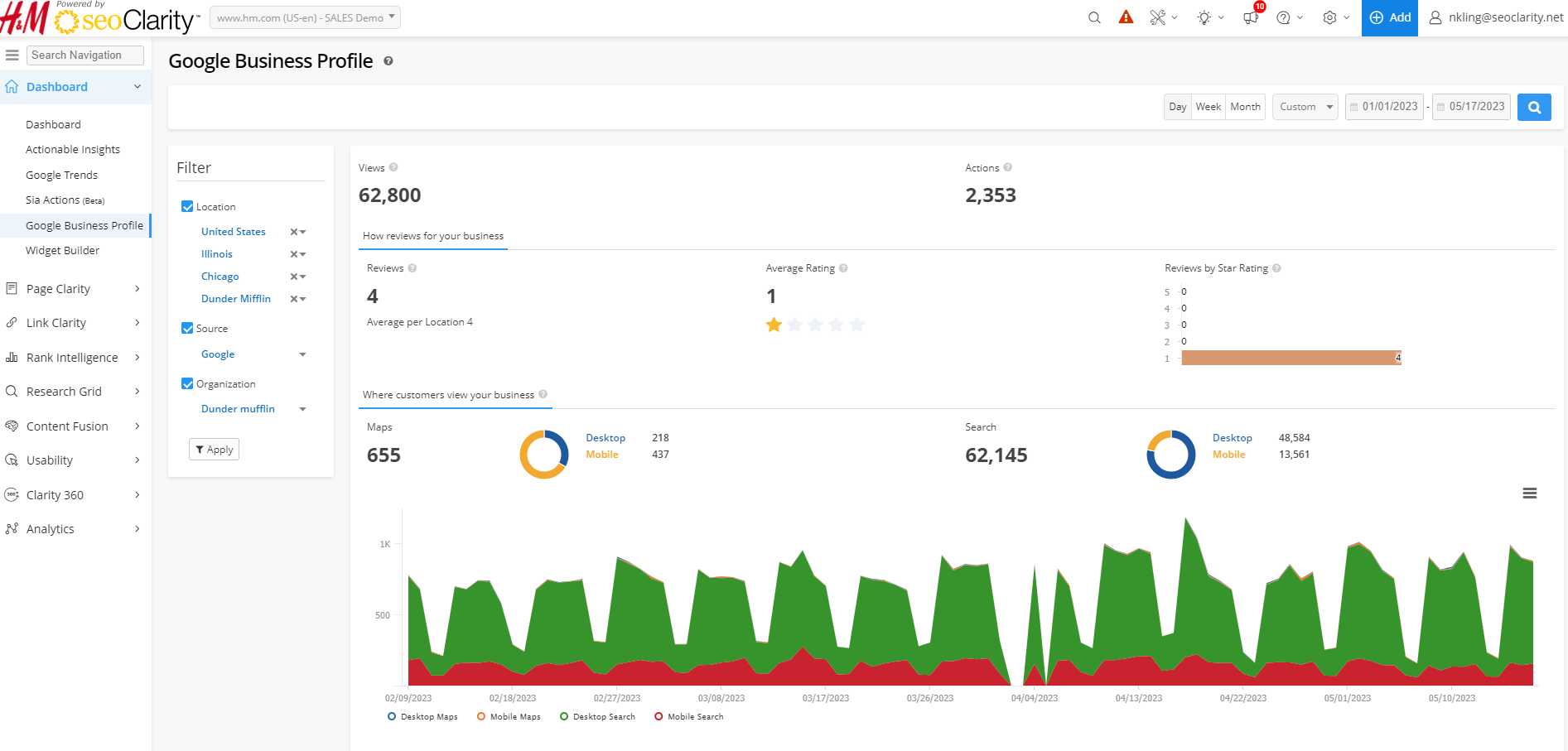Click the blue date search button

click(1534, 107)
